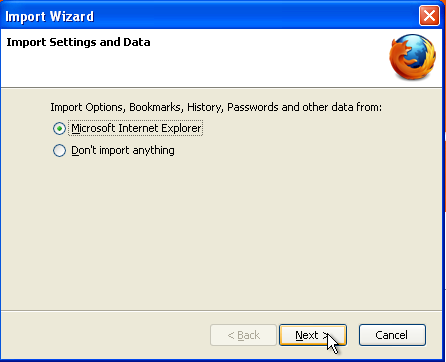Close the Import Wizard with the red X
446x362 pixels.
429,15
